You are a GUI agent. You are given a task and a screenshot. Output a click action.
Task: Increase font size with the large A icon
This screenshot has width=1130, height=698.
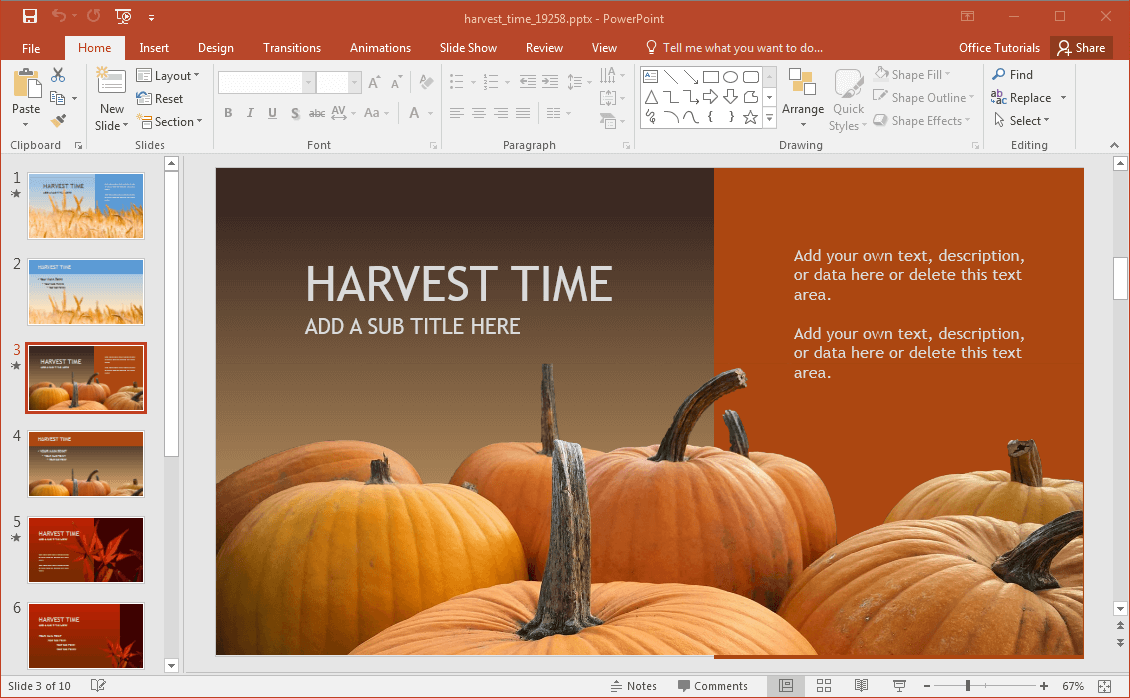(x=373, y=82)
